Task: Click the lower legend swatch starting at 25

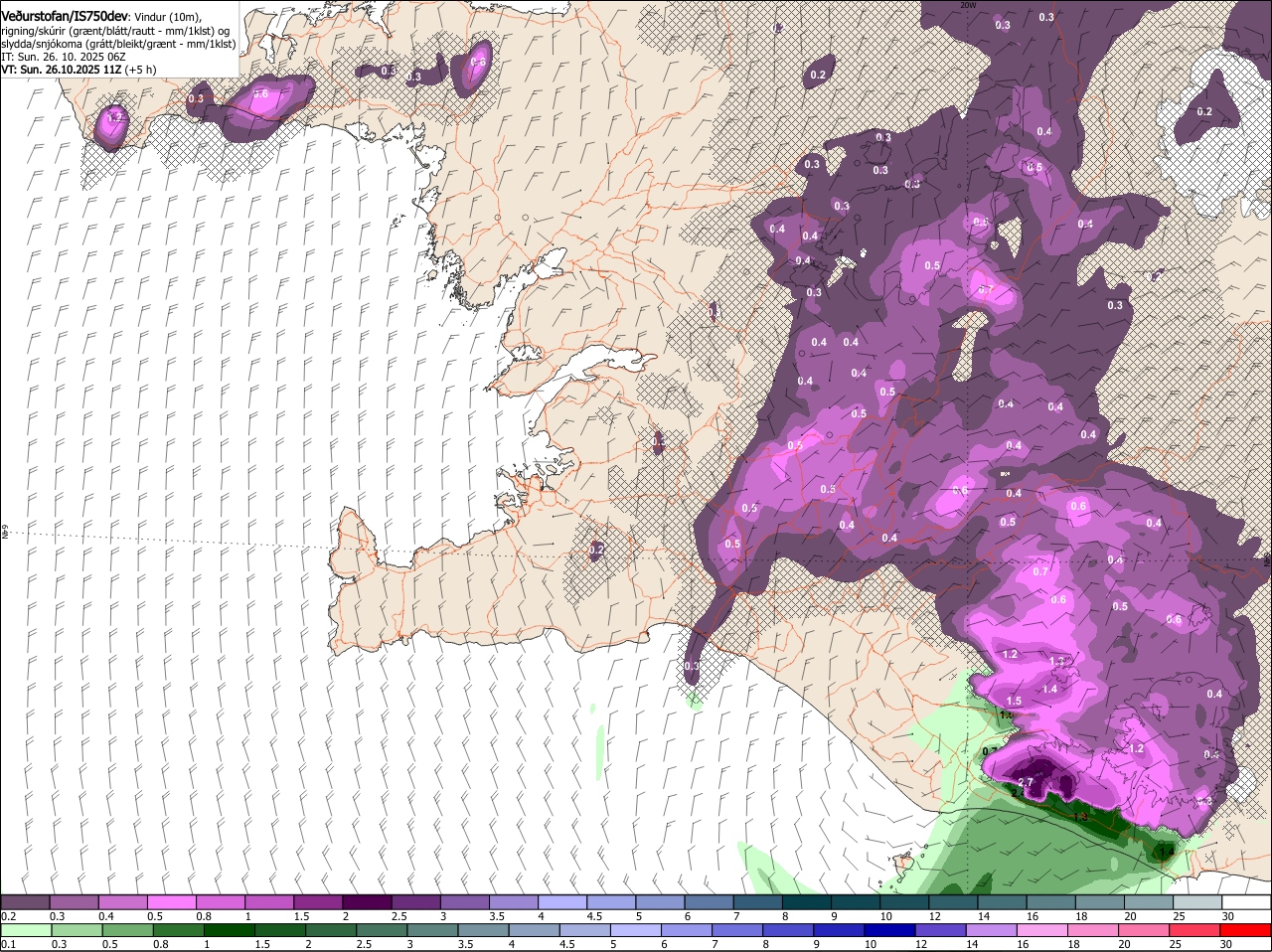Action: point(1194,930)
